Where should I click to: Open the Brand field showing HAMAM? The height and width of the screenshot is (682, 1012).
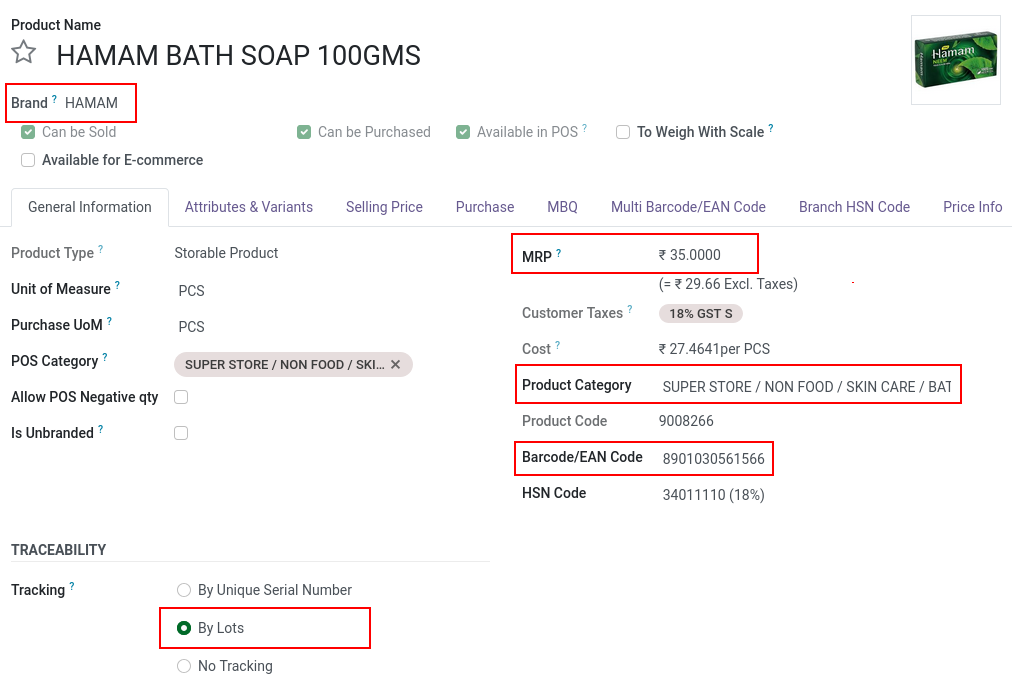click(x=92, y=103)
